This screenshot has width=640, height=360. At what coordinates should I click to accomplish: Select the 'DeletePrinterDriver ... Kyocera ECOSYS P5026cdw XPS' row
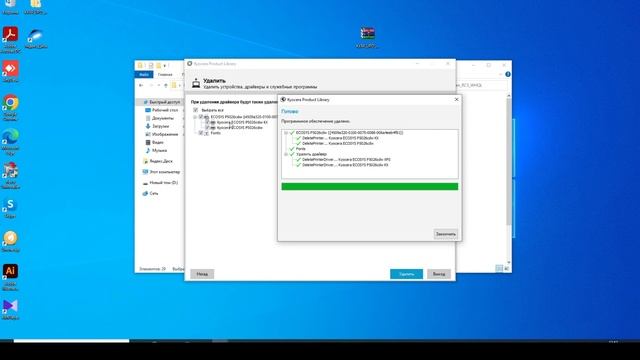point(346,160)
